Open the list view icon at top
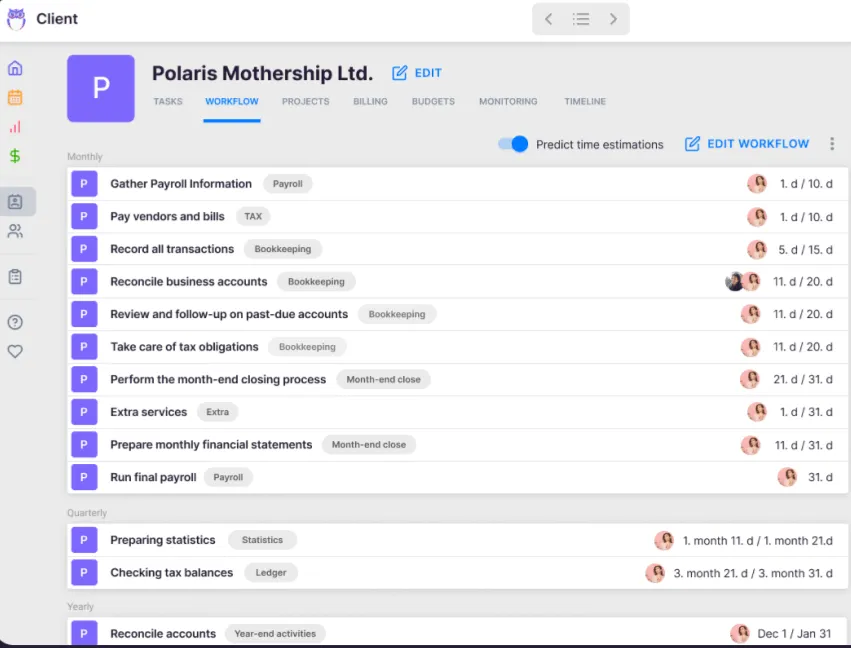 580,18
